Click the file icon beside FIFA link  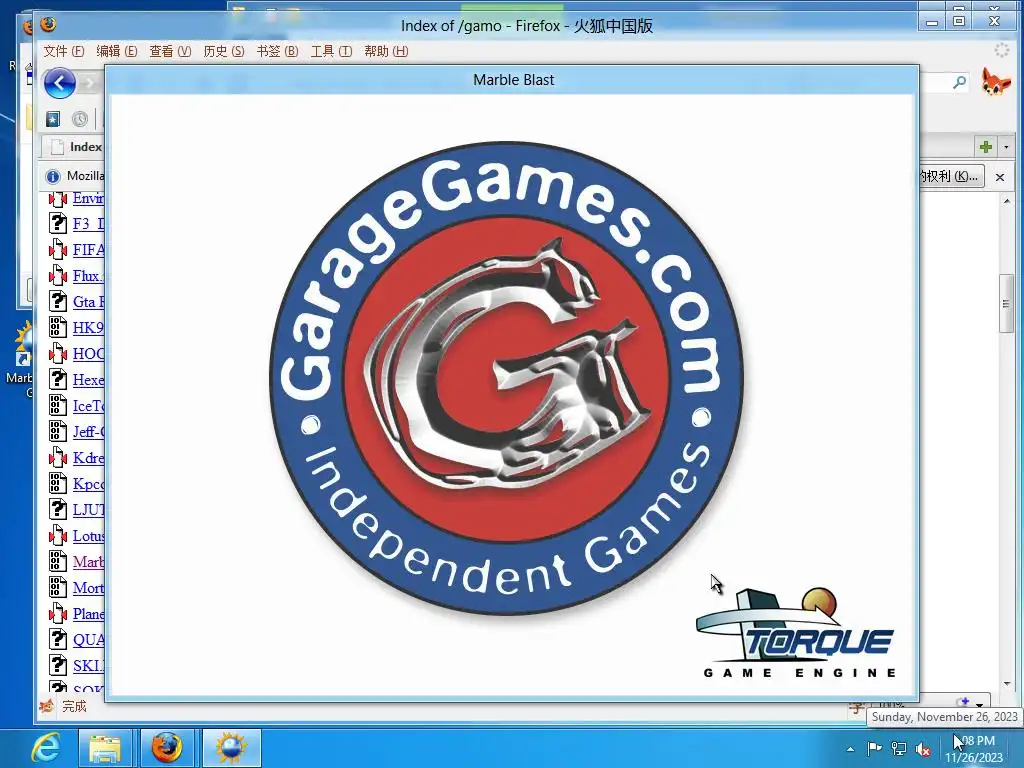click(x=57, y=249)
